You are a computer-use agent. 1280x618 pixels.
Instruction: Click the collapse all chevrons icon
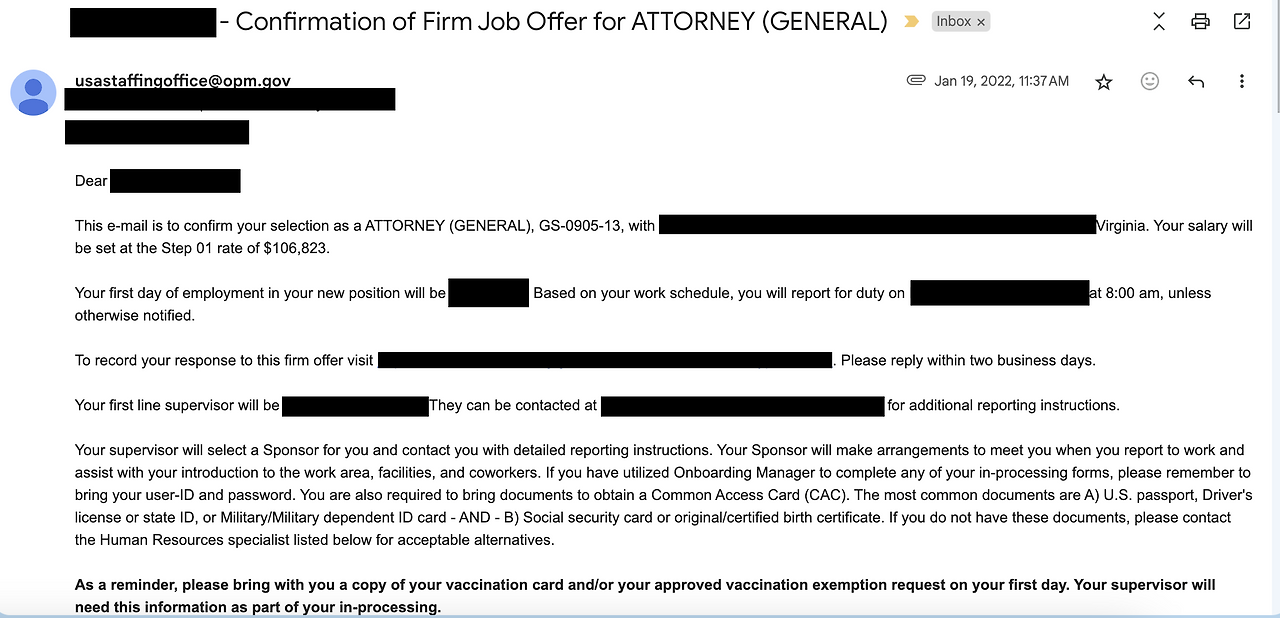tap(1159, 21)
